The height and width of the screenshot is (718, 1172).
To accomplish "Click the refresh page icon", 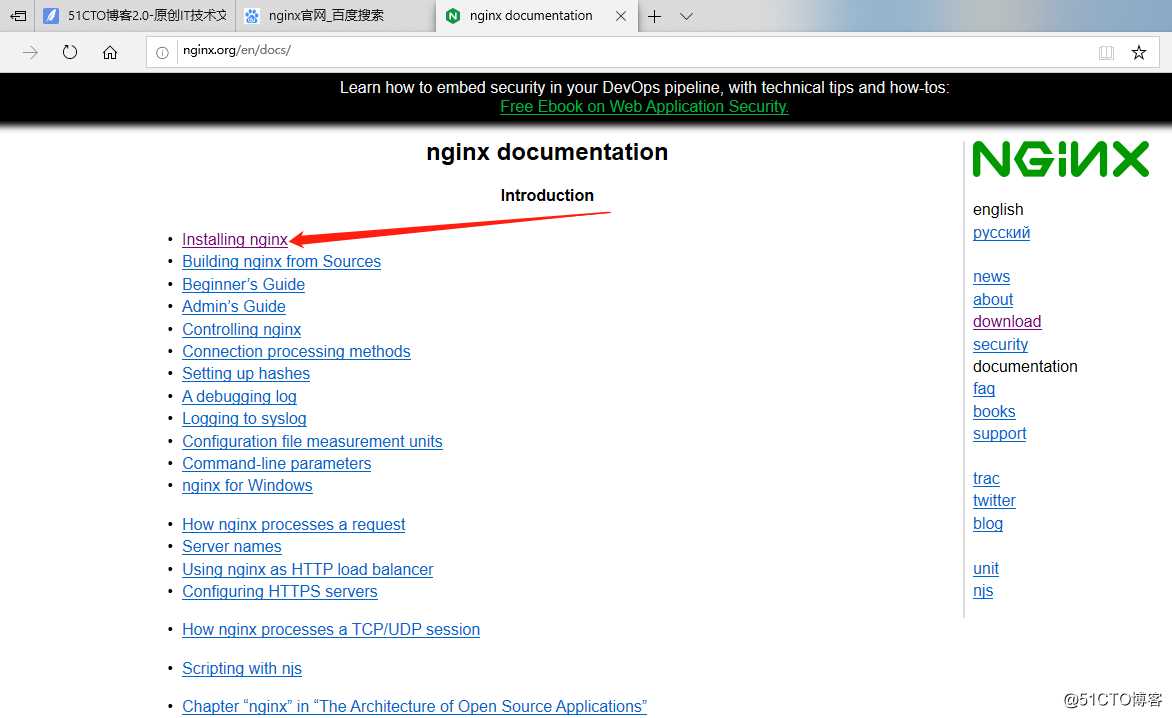I will pos(70,52).
